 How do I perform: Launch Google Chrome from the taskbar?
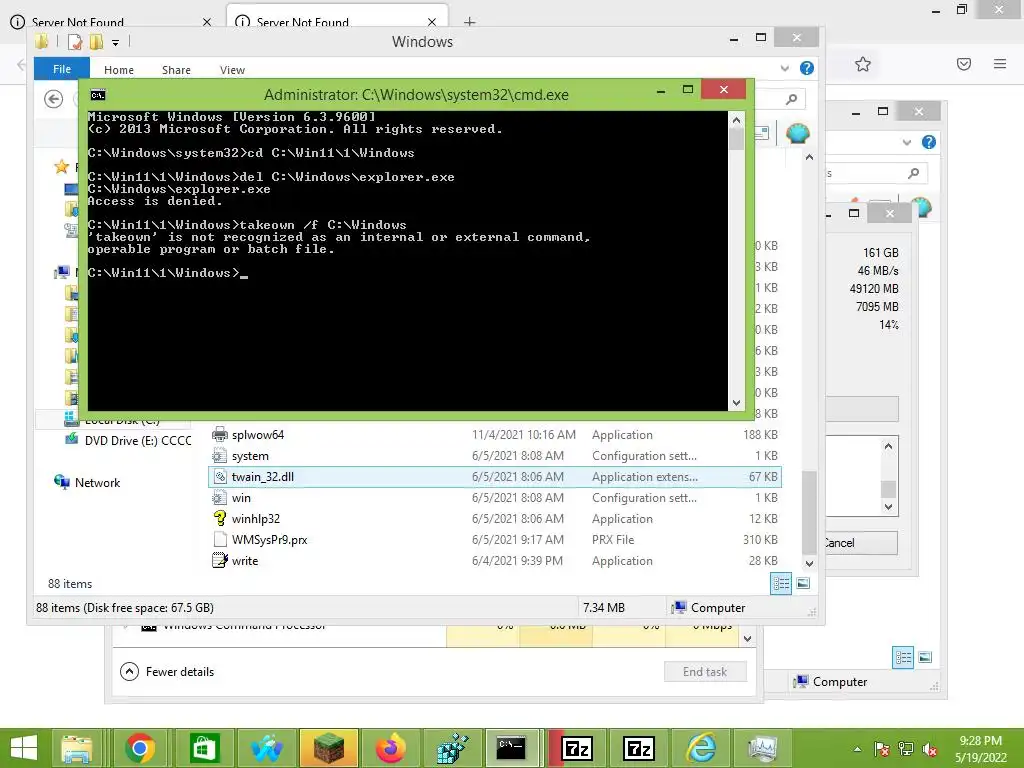(140, 748)
